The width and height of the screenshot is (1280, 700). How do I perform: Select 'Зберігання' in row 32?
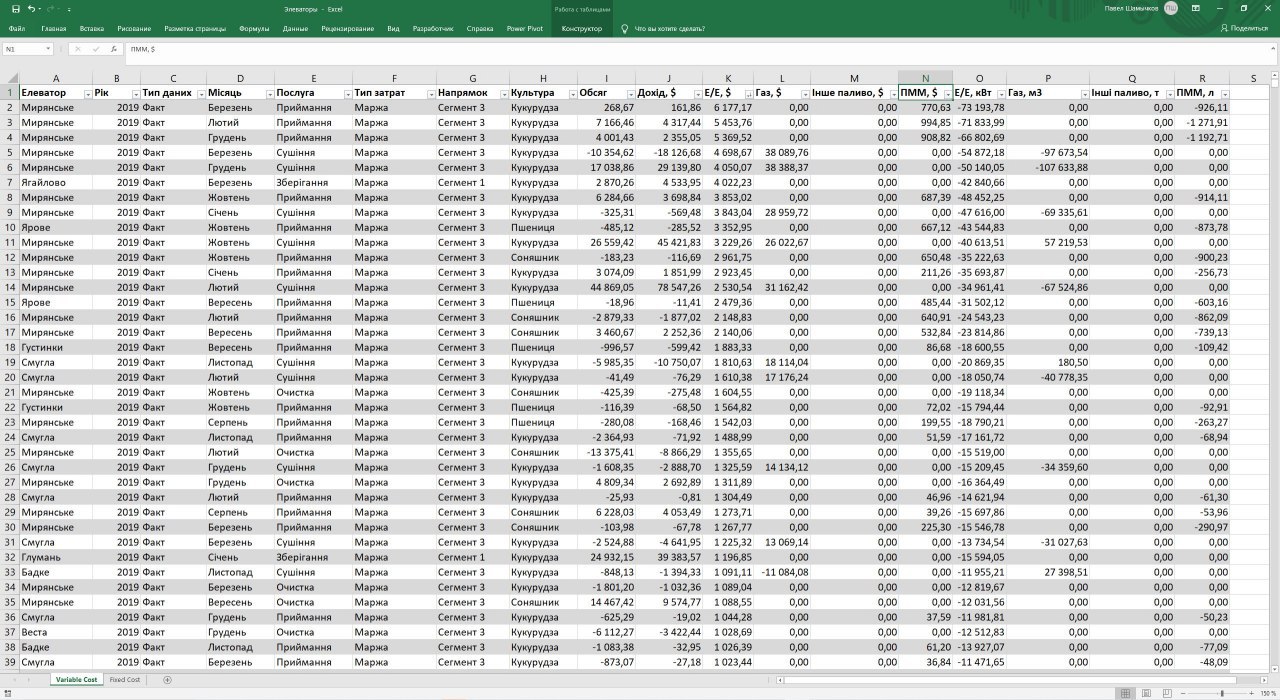coord(313,558)
